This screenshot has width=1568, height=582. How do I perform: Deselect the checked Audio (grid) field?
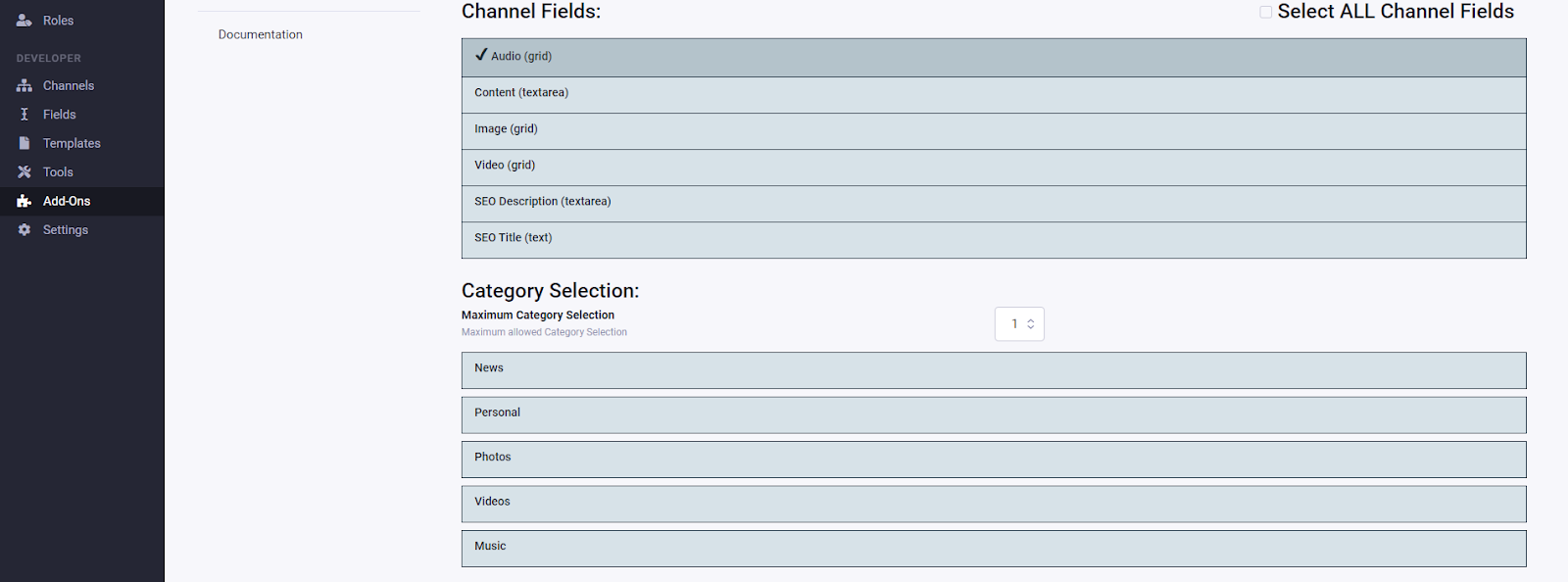coord(993,57)
